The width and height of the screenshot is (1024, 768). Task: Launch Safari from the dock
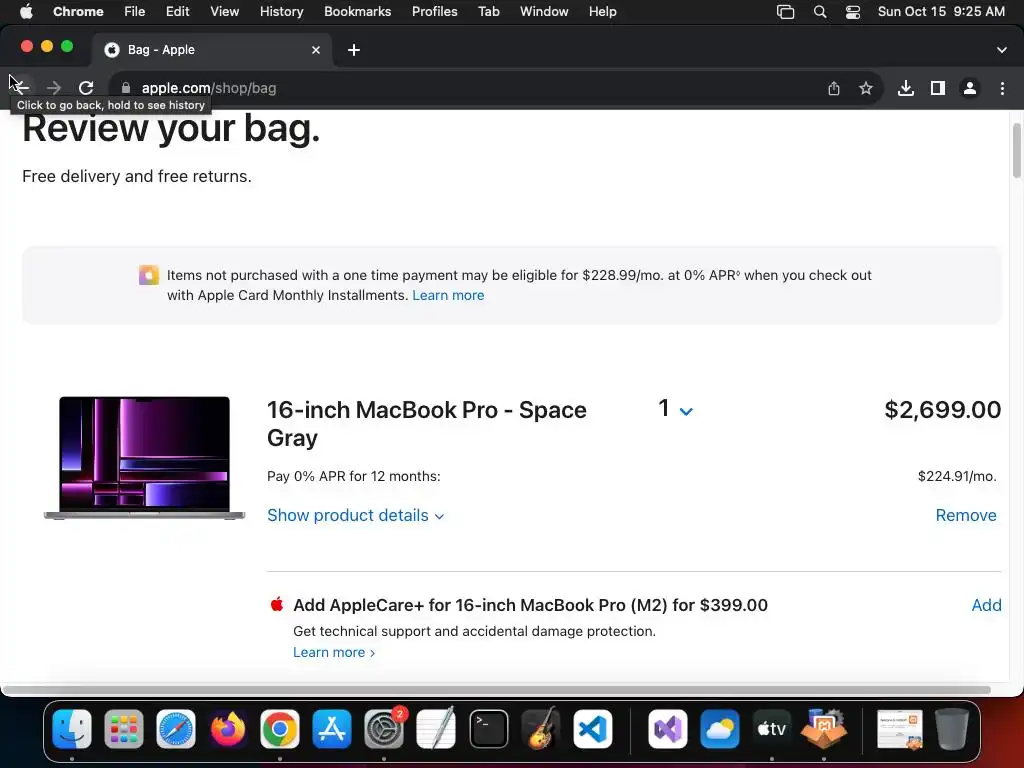point(176,728)
